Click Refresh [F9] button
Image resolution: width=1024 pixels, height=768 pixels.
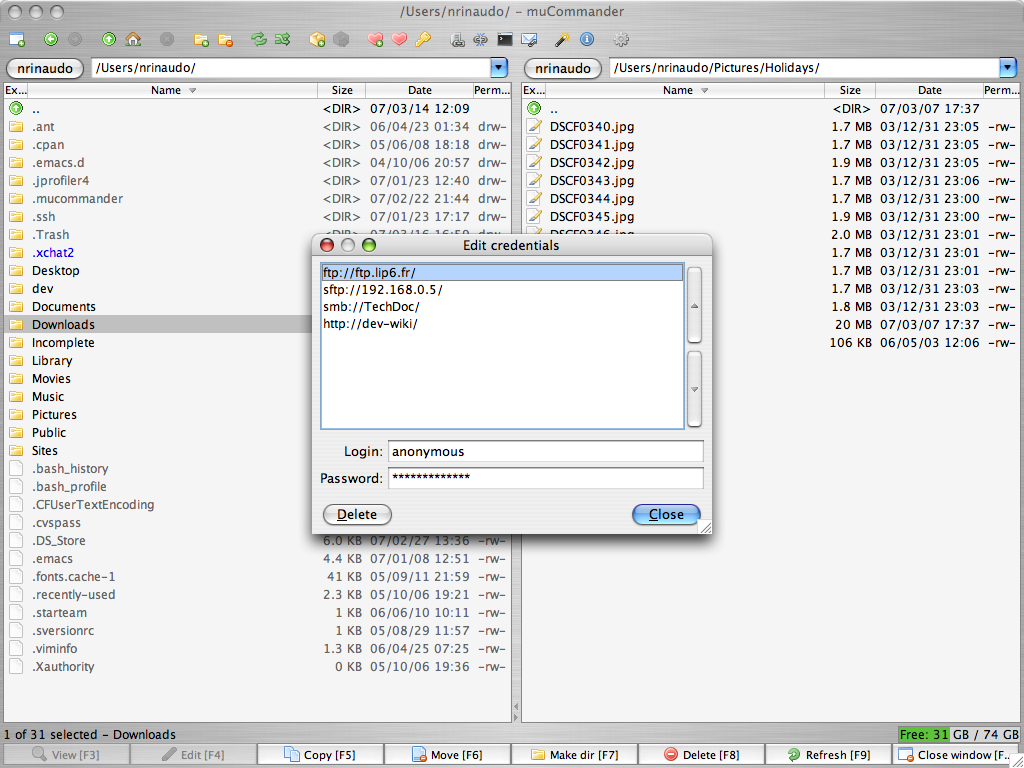point(828,755)
